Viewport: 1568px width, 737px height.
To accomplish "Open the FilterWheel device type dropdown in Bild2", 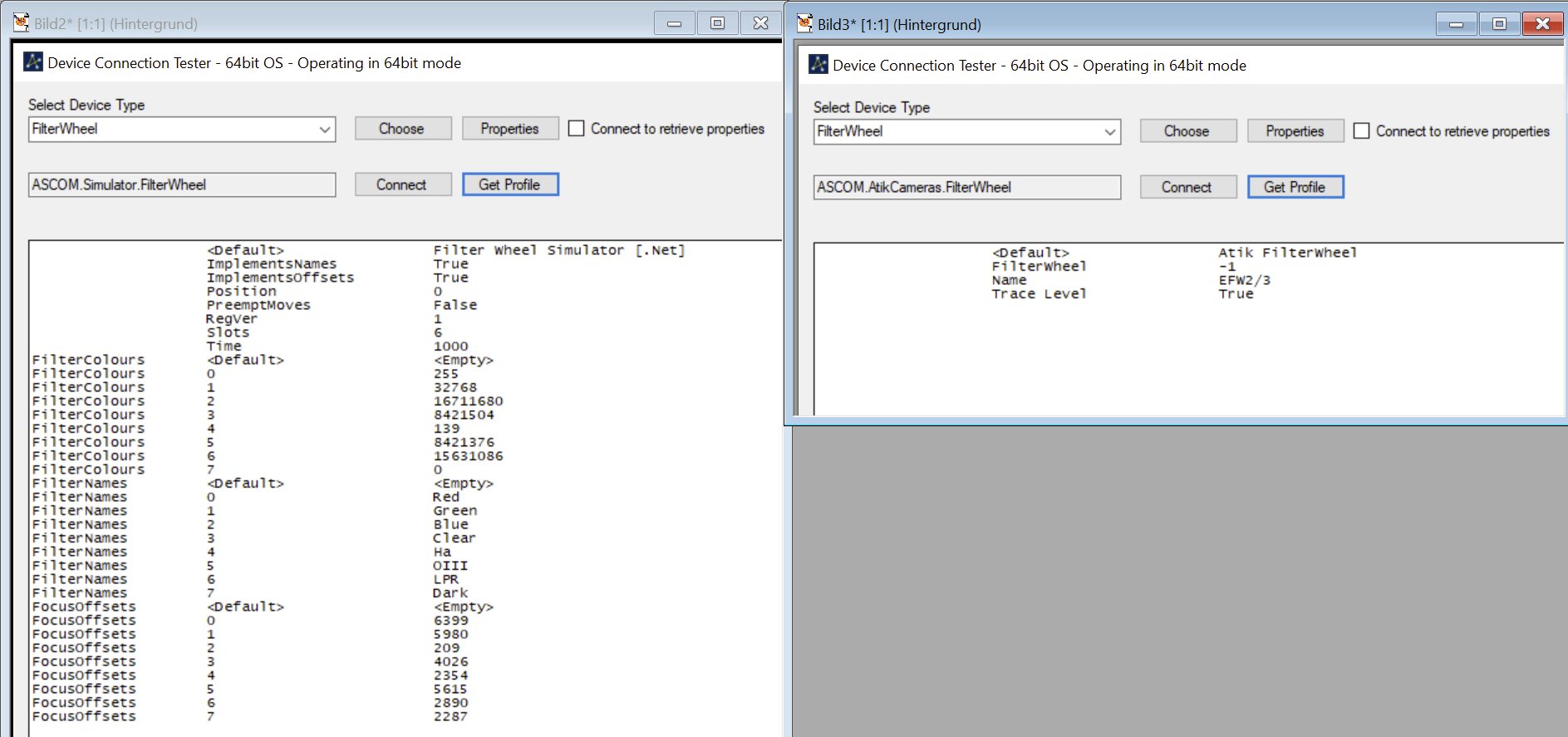I will pos(325,130).
